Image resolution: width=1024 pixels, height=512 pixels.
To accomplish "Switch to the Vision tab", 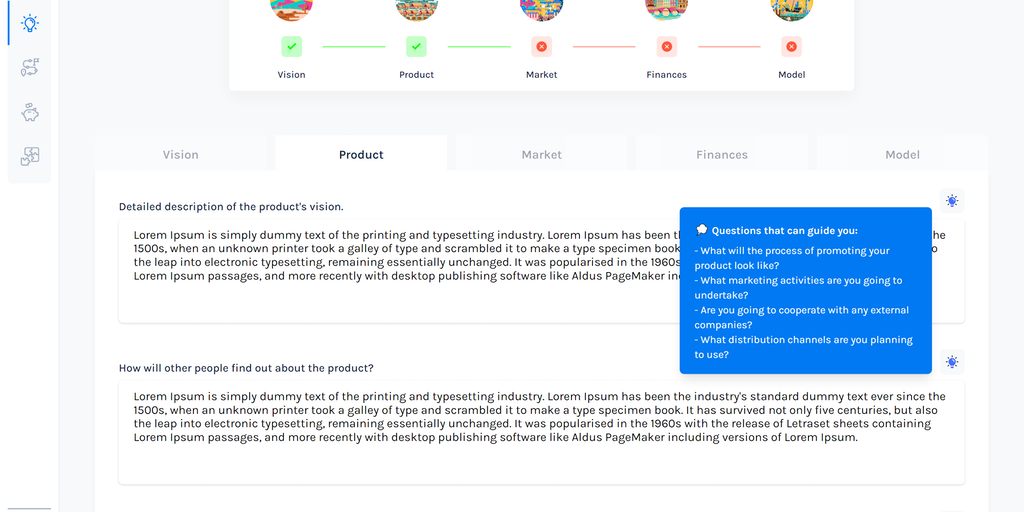I will coord(181,155).
